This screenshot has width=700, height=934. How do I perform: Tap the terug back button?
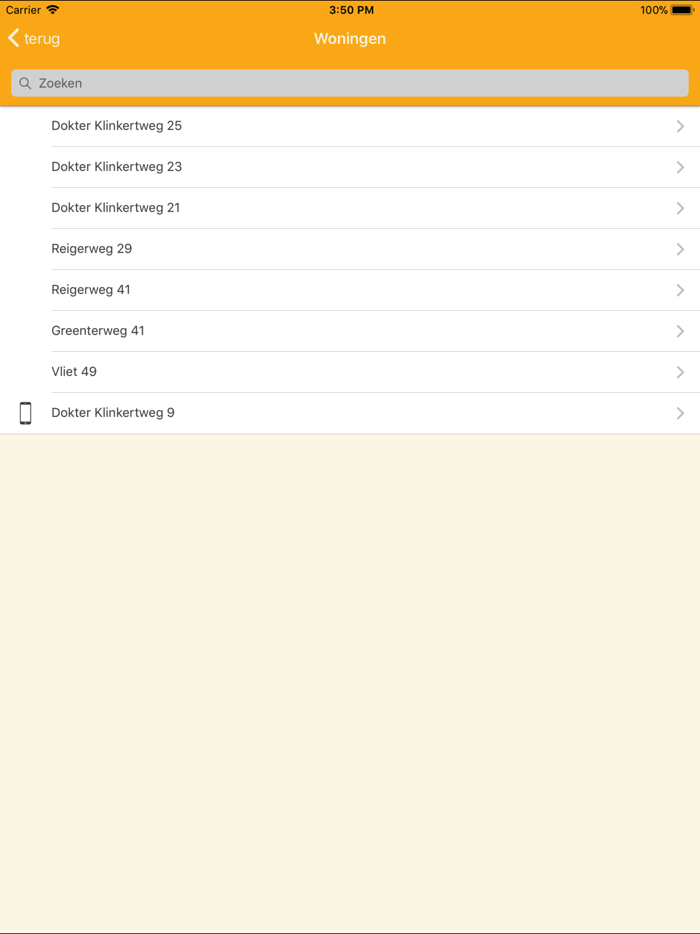coord(33,38)
